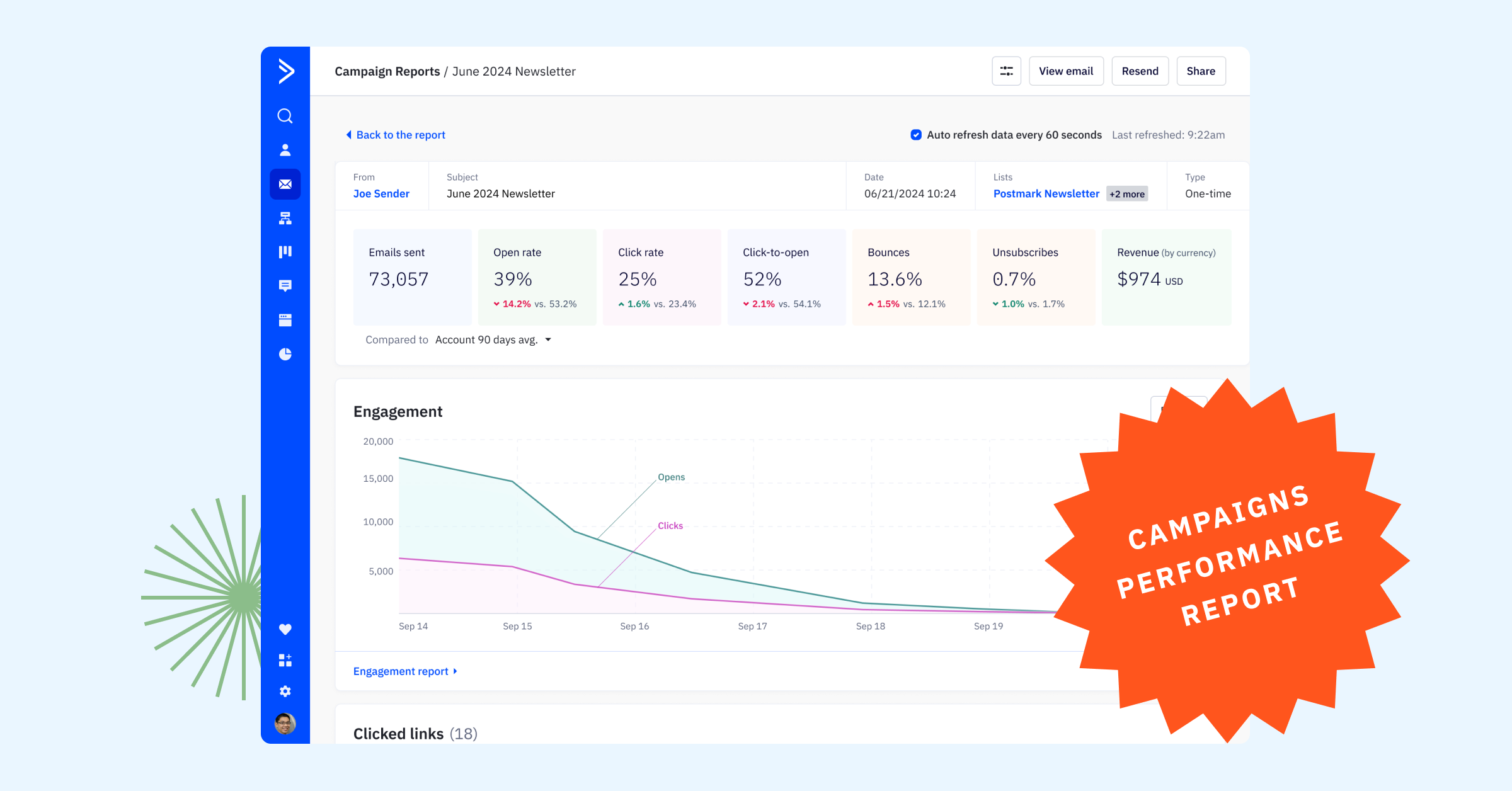Image resolution: width=1512 pixels, height=791 pixels.
Task: Open the Postmark Newsletter list link
Action: [1046, 193]
